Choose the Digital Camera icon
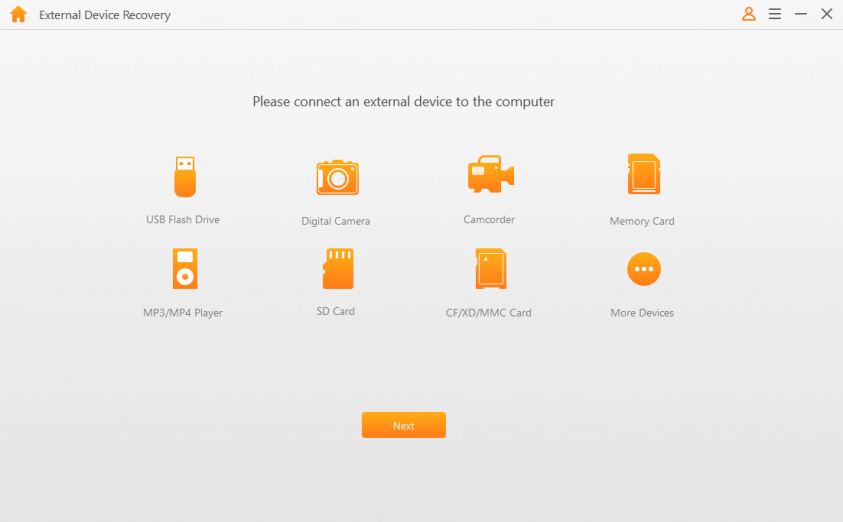The width and height of the screenshot is (843, 522). coord(337,178)
